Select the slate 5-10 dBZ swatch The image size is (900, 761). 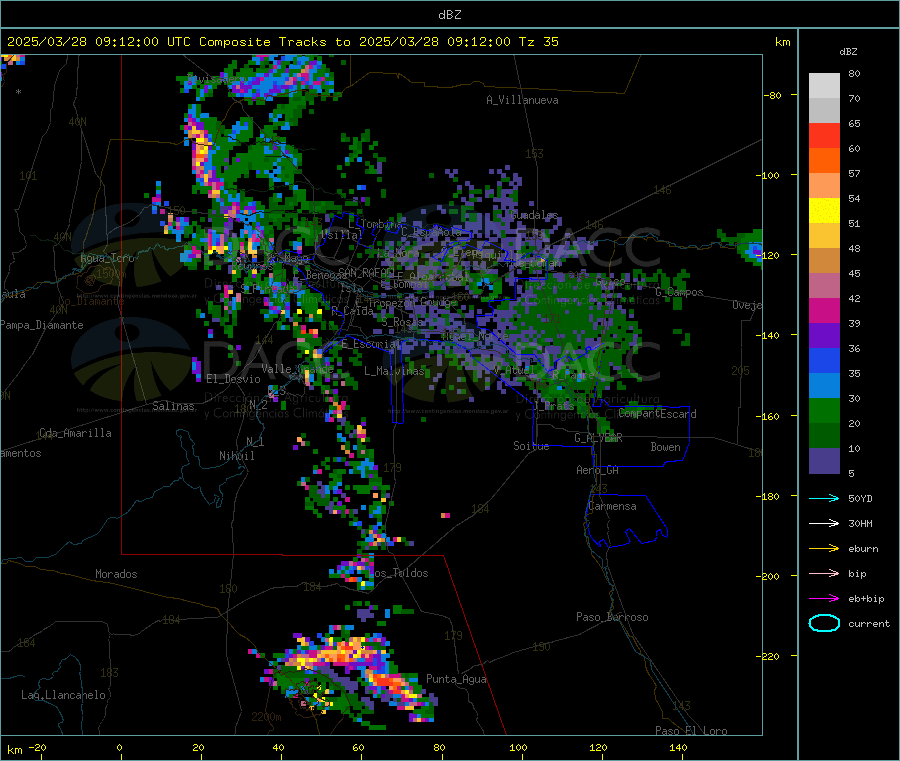(824, 461)
